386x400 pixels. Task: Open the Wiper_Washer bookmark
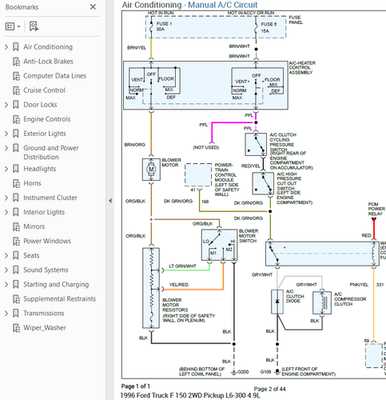tap(45, 328)
